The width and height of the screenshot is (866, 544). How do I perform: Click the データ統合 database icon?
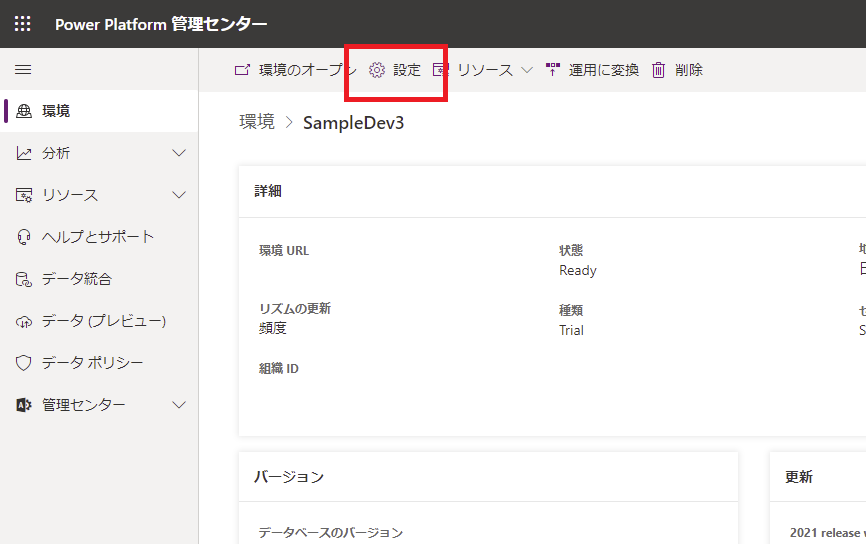click(x=24, y=279)
